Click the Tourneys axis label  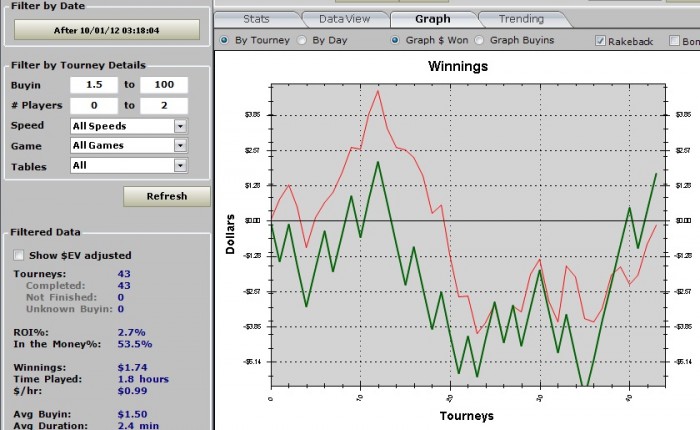coord(467,416)
